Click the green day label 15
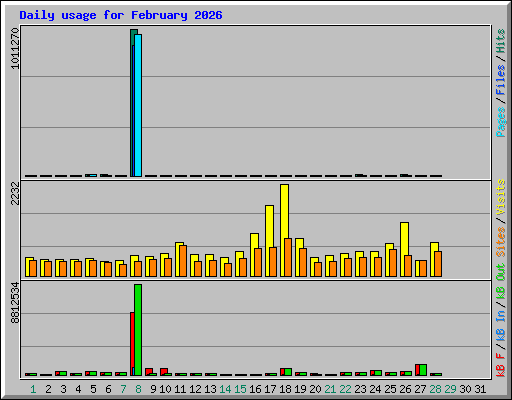The width and height of the screenshot is (512, 400). (240, 389)
